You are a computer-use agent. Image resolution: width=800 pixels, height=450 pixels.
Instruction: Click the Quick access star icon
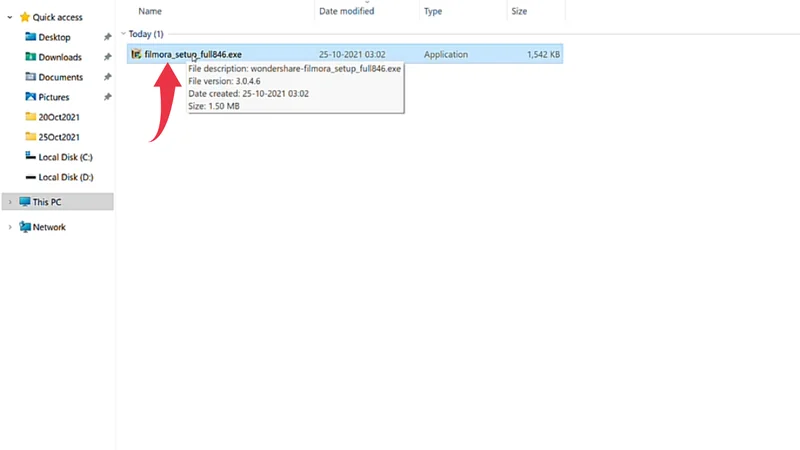pyautogui.click(x=25, y=17)
